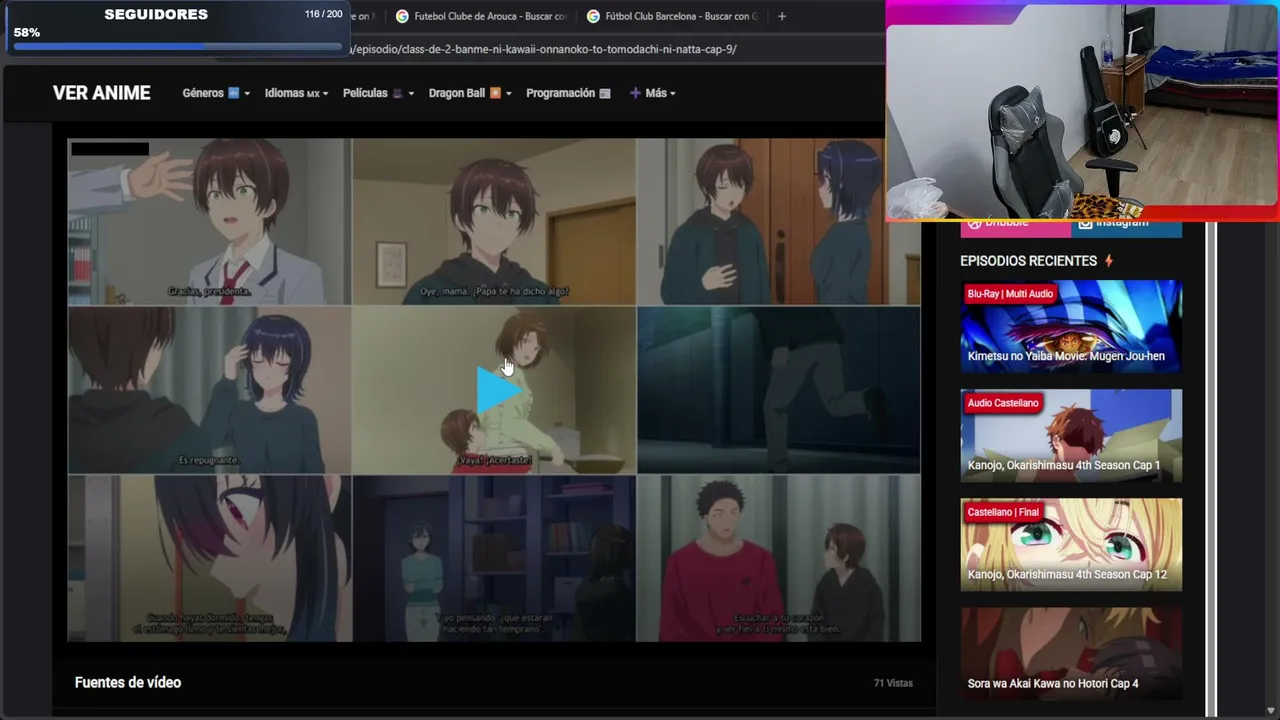Viewport: 1280px width, 720px height.
Task: Click the Google favicon on the Barcelona tab
Action: tap(593, 16)
